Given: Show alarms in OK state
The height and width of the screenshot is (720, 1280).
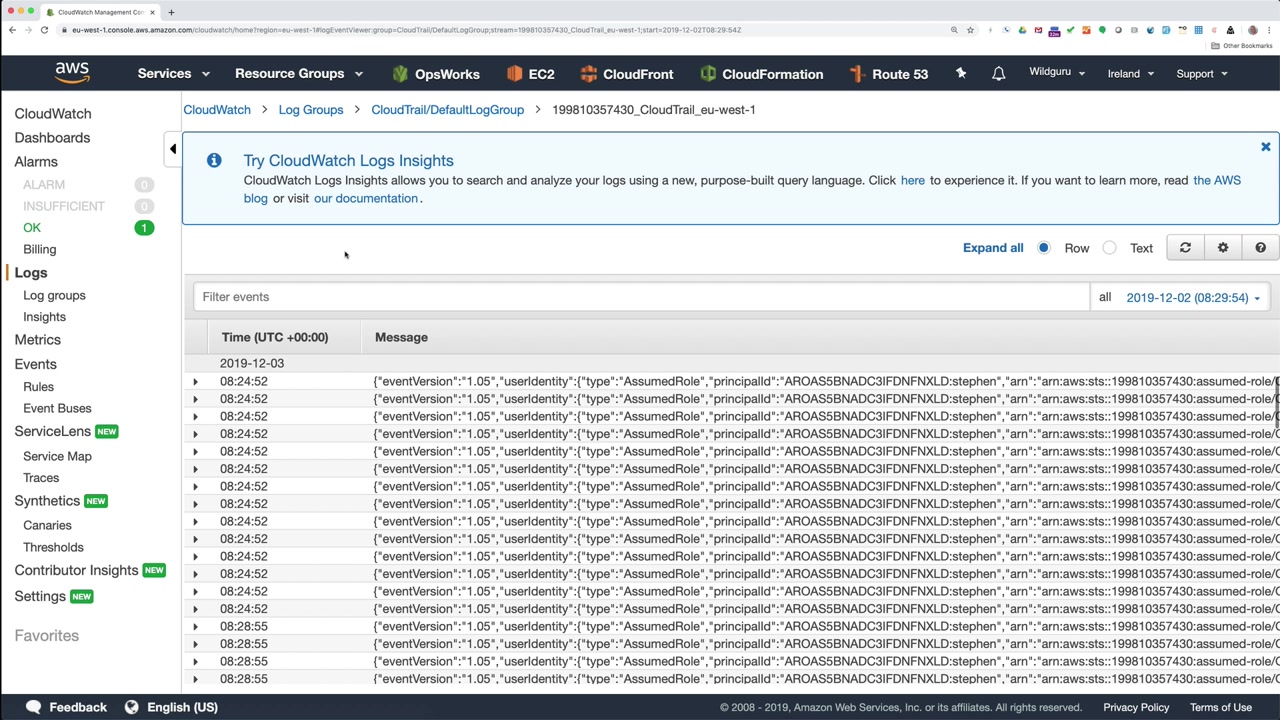Looking at the screenshot, I should pos(32,228).
